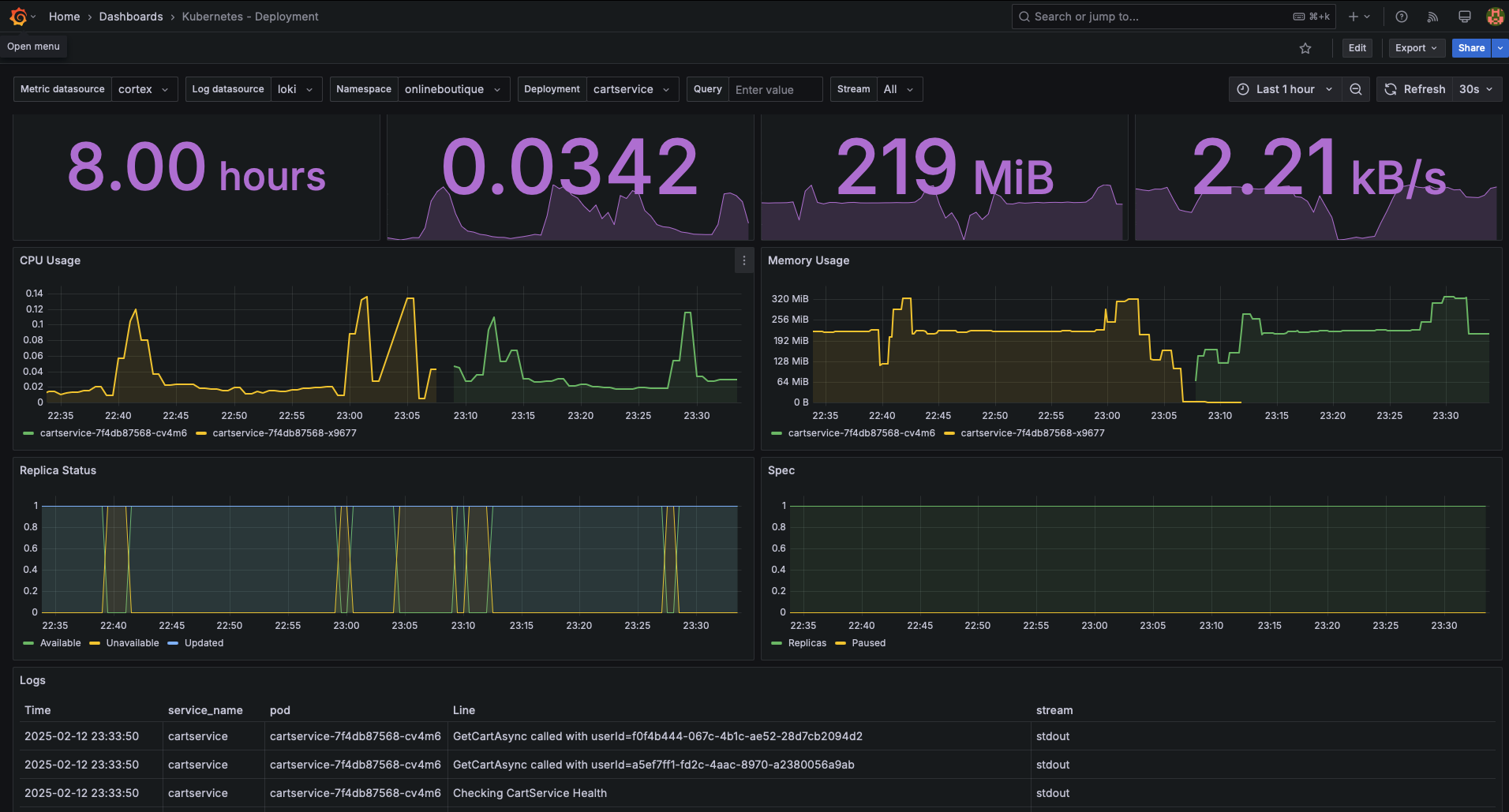Open the user avatar profile
The height and width of the screenshot is (812, 1509).
1494,17
